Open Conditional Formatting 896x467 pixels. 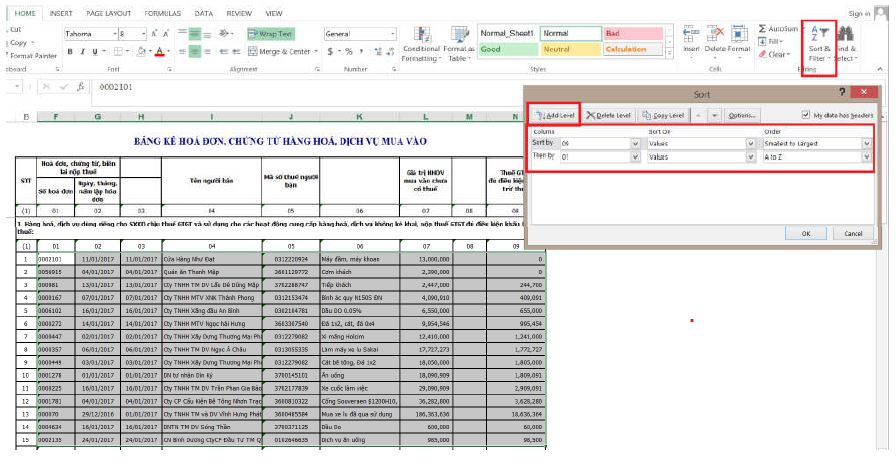click(x=421, y=44)
